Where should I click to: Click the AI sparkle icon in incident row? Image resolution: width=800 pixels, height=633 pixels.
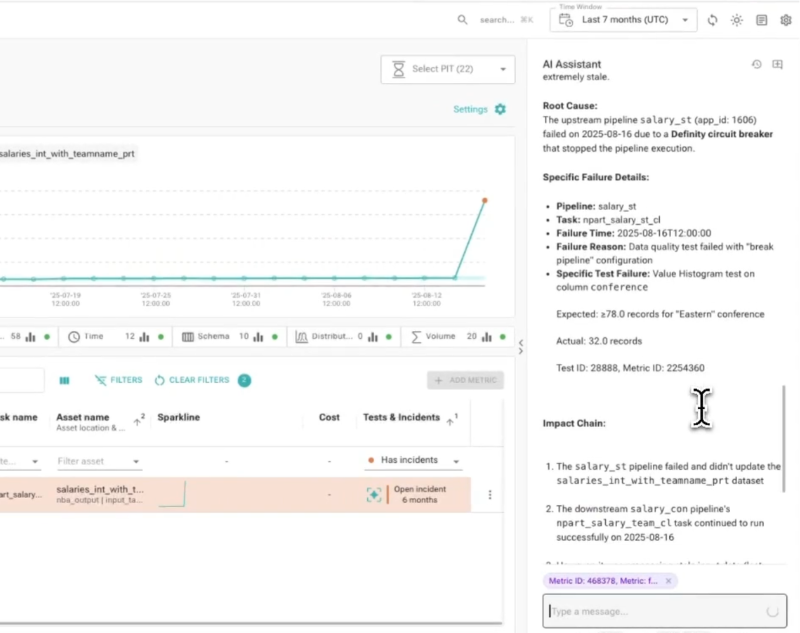373,494
